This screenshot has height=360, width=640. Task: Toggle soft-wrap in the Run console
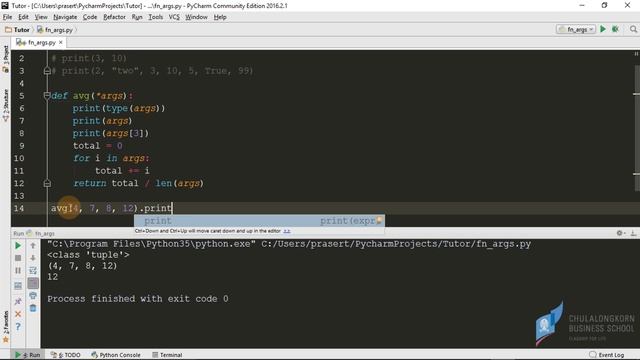tap(33, 271)
